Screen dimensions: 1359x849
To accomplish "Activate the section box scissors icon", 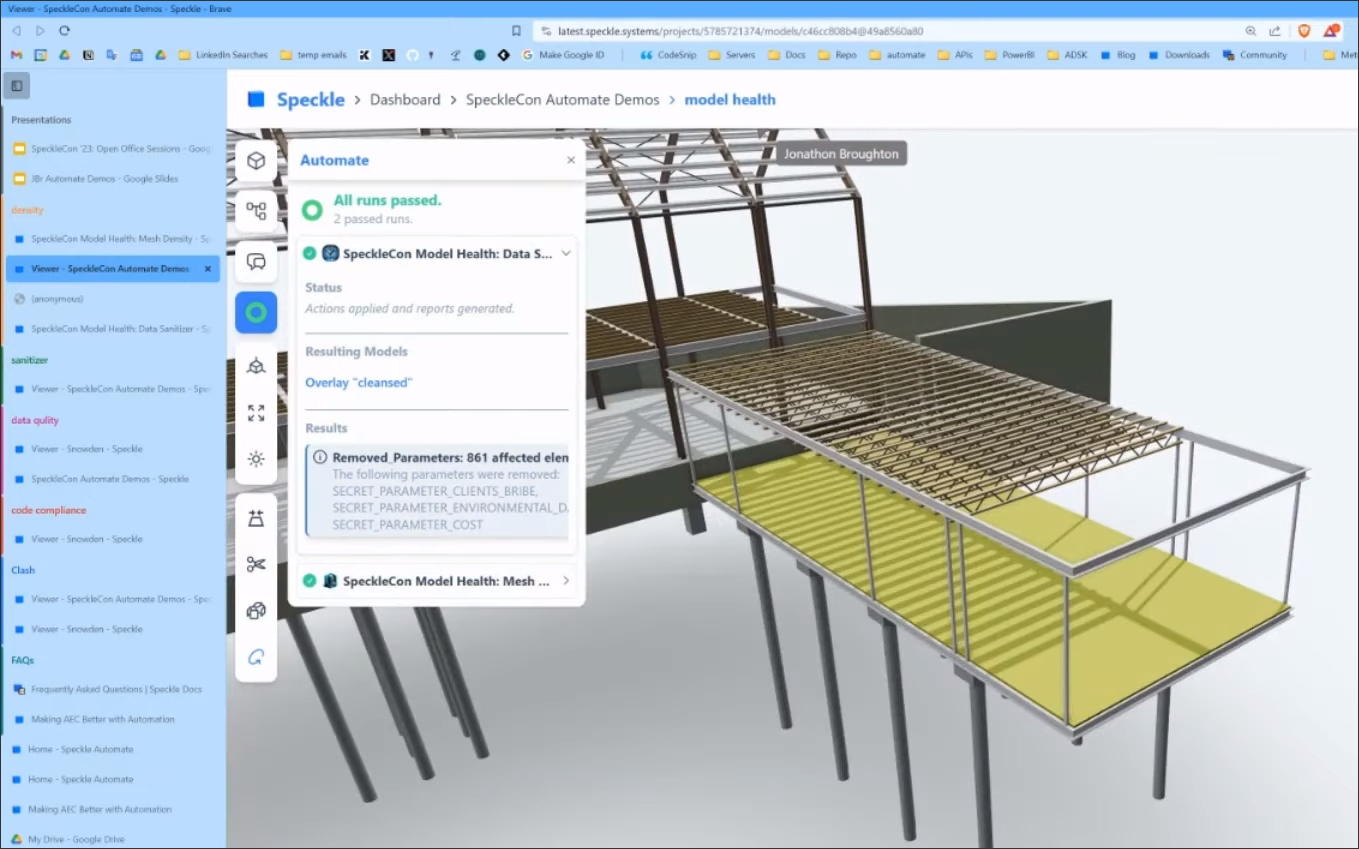I will [x=256, y=565].
